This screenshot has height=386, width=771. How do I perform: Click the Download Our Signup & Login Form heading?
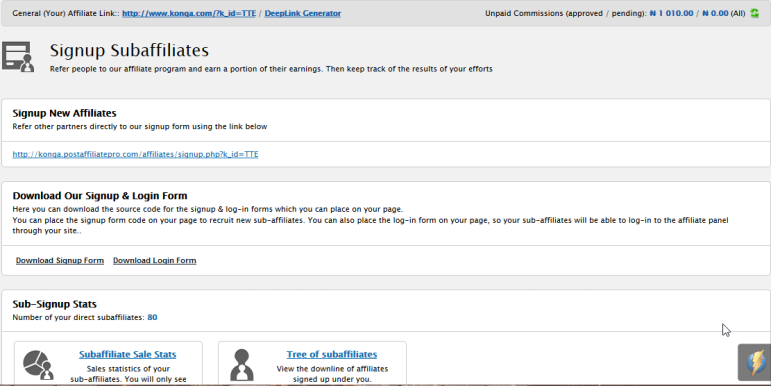(100, 196)
